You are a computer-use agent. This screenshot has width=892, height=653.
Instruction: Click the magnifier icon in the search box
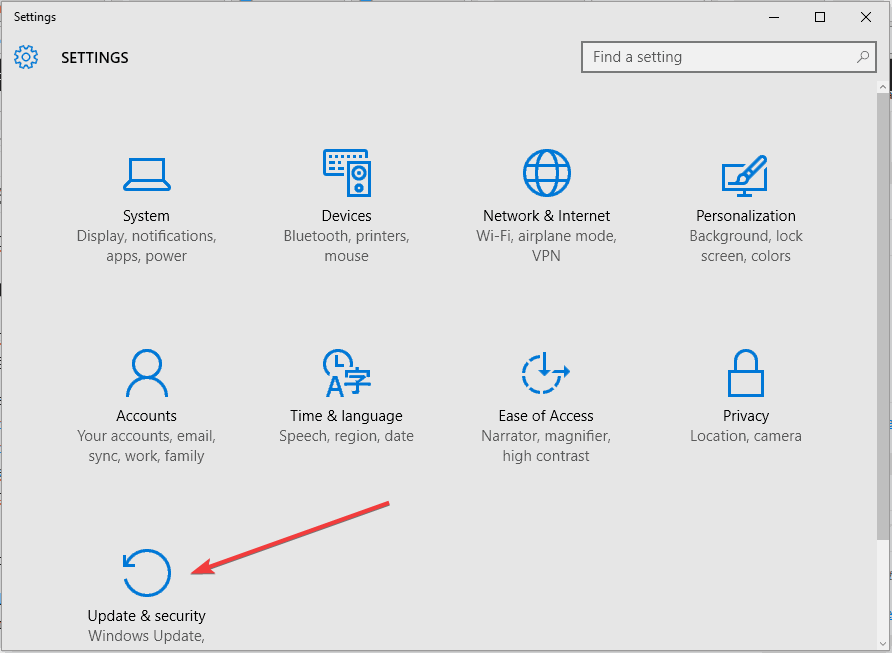tap(863, 57)
